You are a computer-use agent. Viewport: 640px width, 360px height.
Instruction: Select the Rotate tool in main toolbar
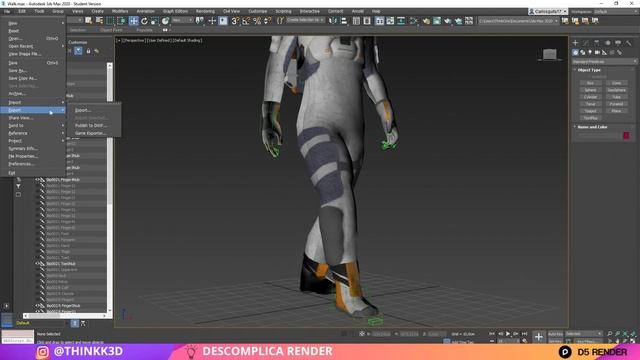tap(144, 21)
